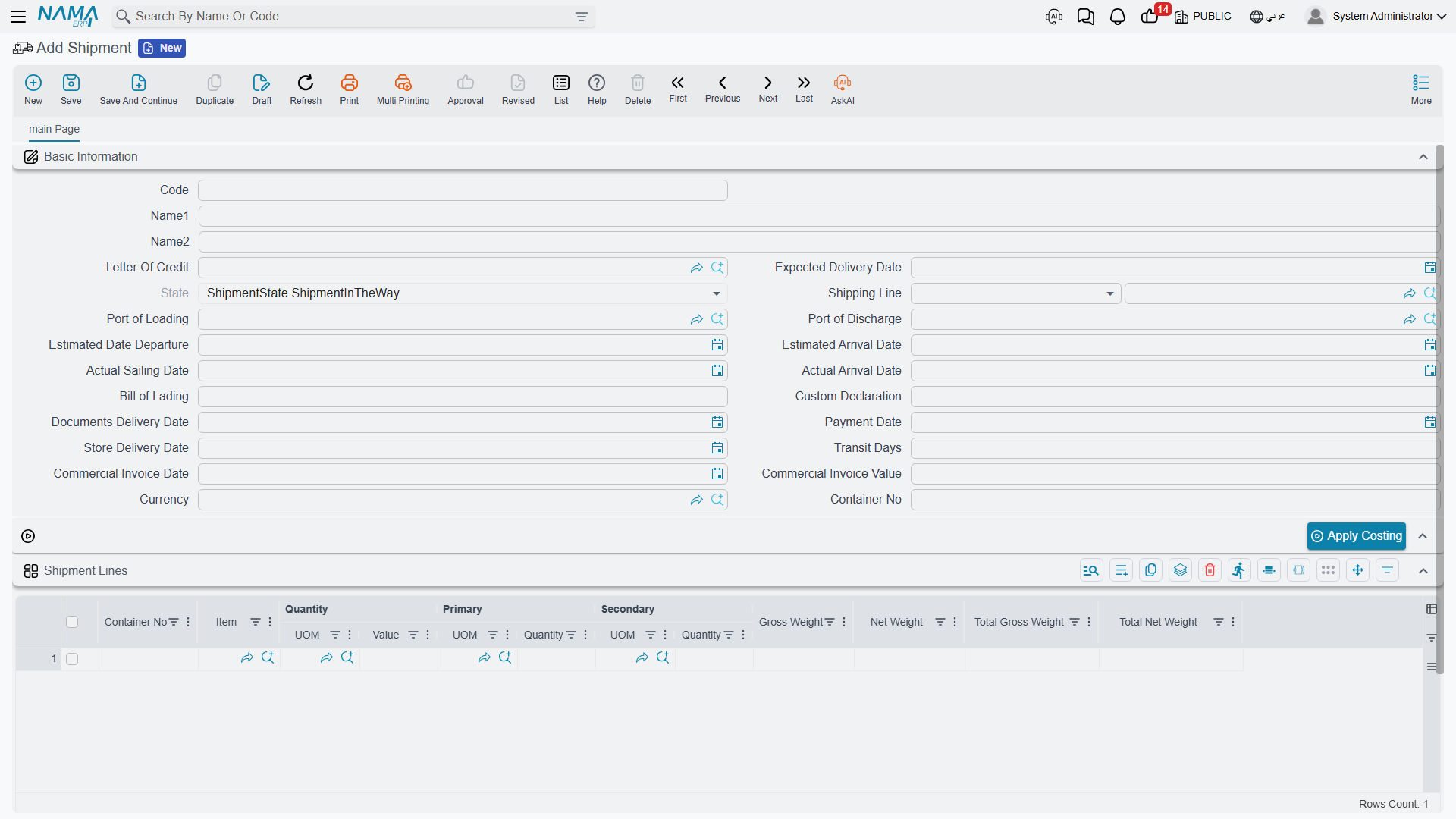Open notifications bell icon
This screenshot has height=819, width=1456.
pos(1118,17)
